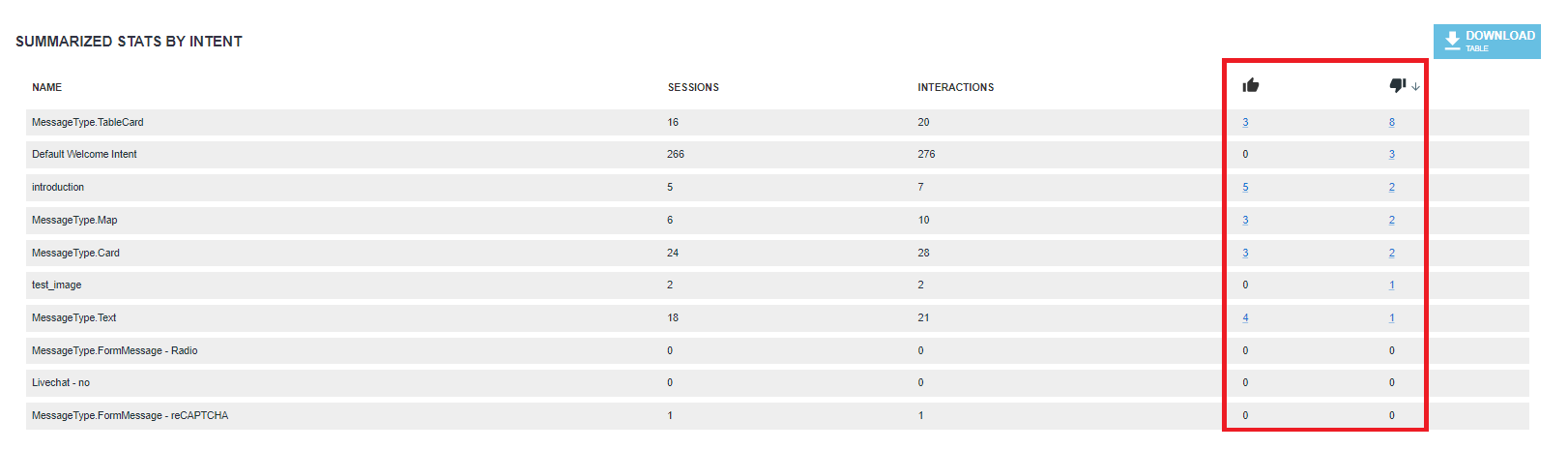This screenshot has height=450, width=1568.
Task: Open thumbs-down count for MessageType.Card
Action: (x=1392, y=253)
